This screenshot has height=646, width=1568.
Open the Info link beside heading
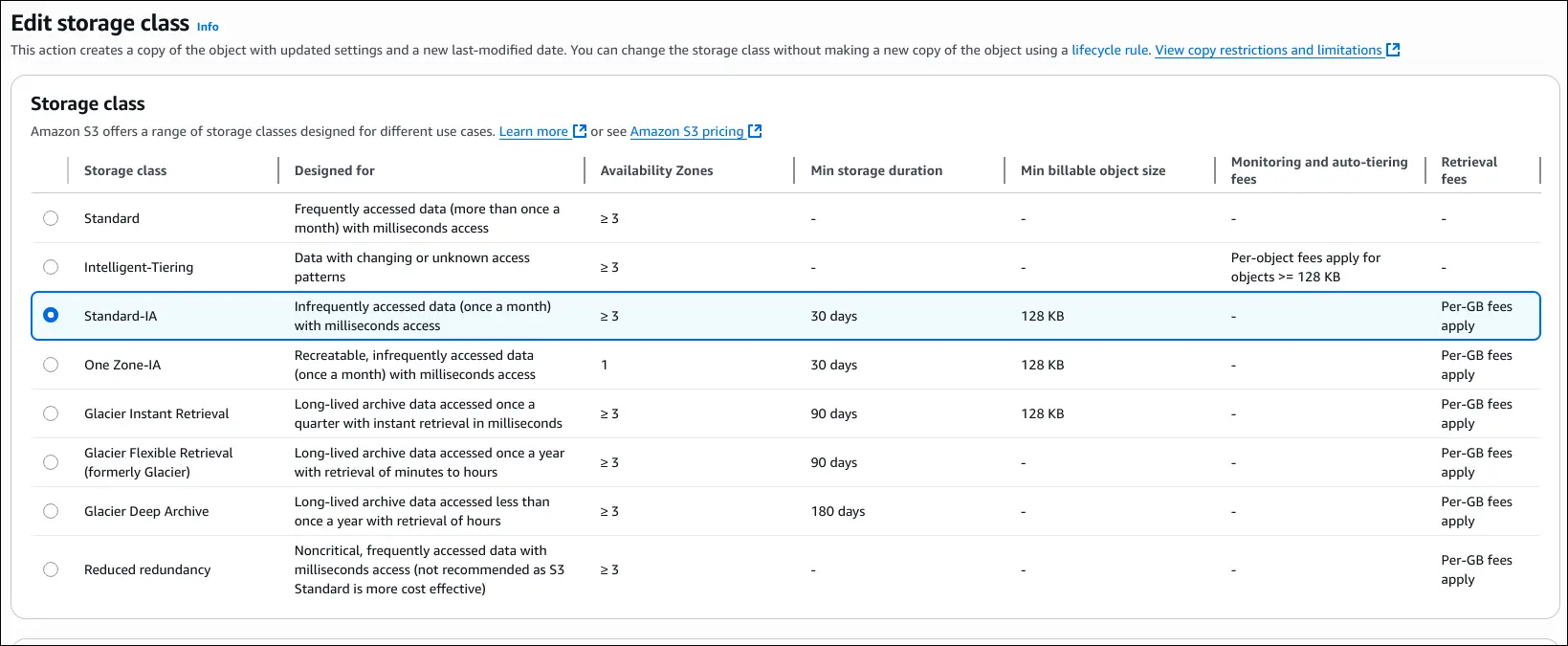[x=208, y=27]
